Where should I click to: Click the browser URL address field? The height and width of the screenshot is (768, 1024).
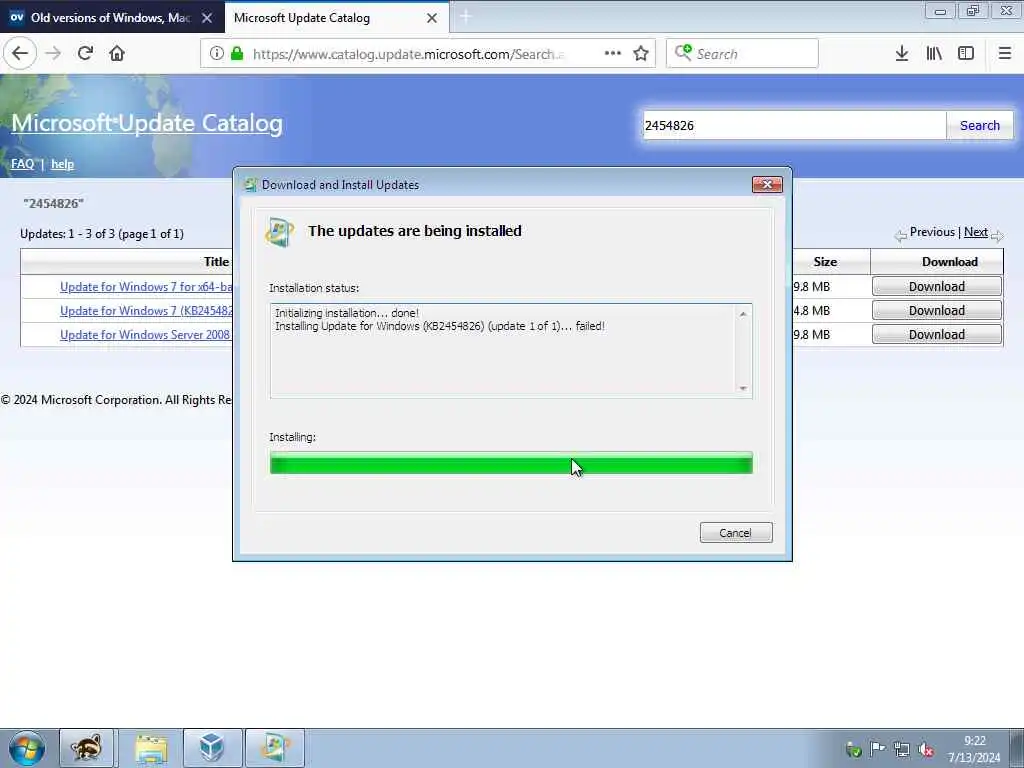tap(408, 54)
